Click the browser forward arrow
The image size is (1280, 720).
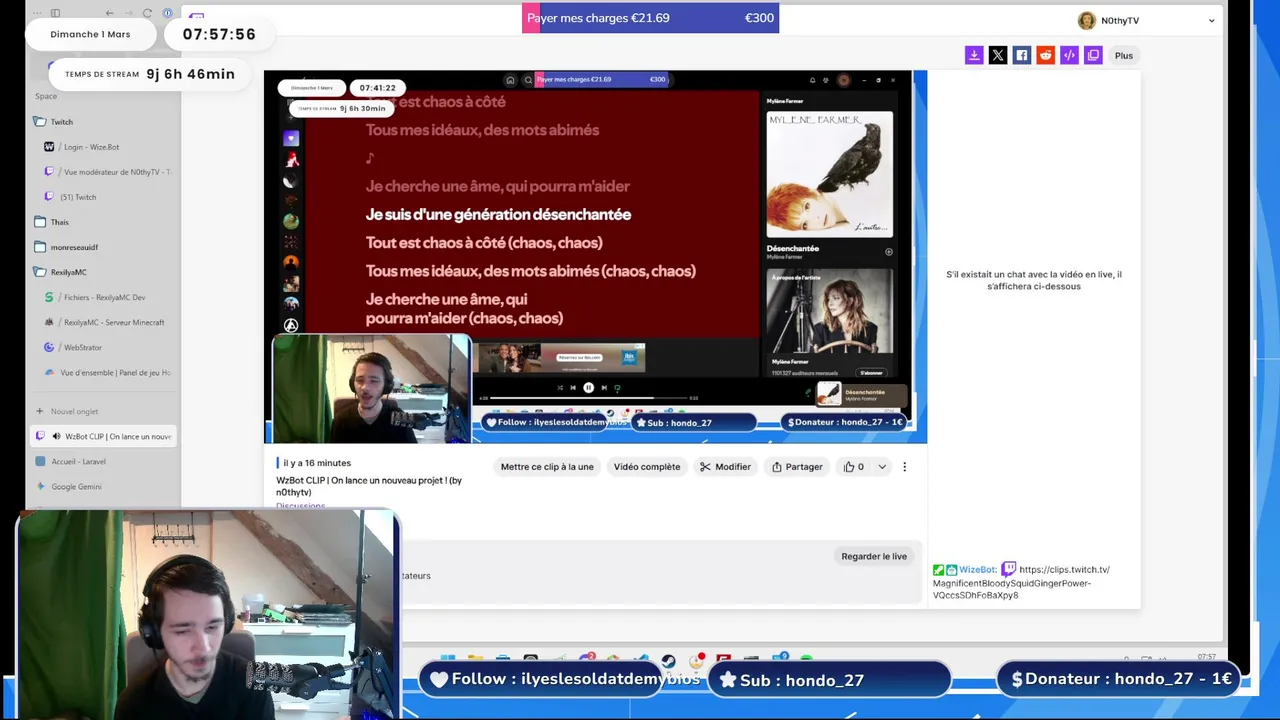129,13
